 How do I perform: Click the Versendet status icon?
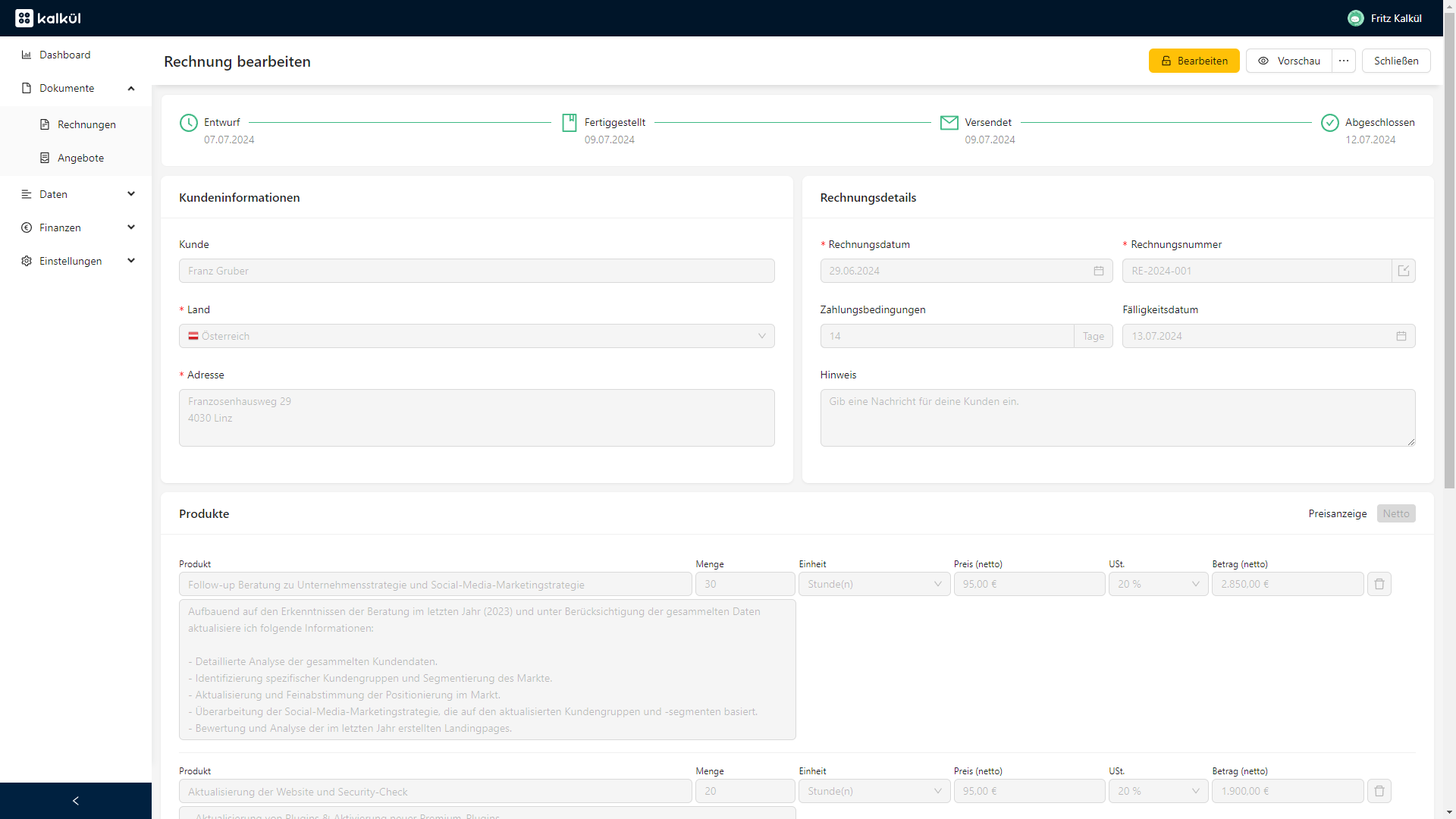point(948,122)
